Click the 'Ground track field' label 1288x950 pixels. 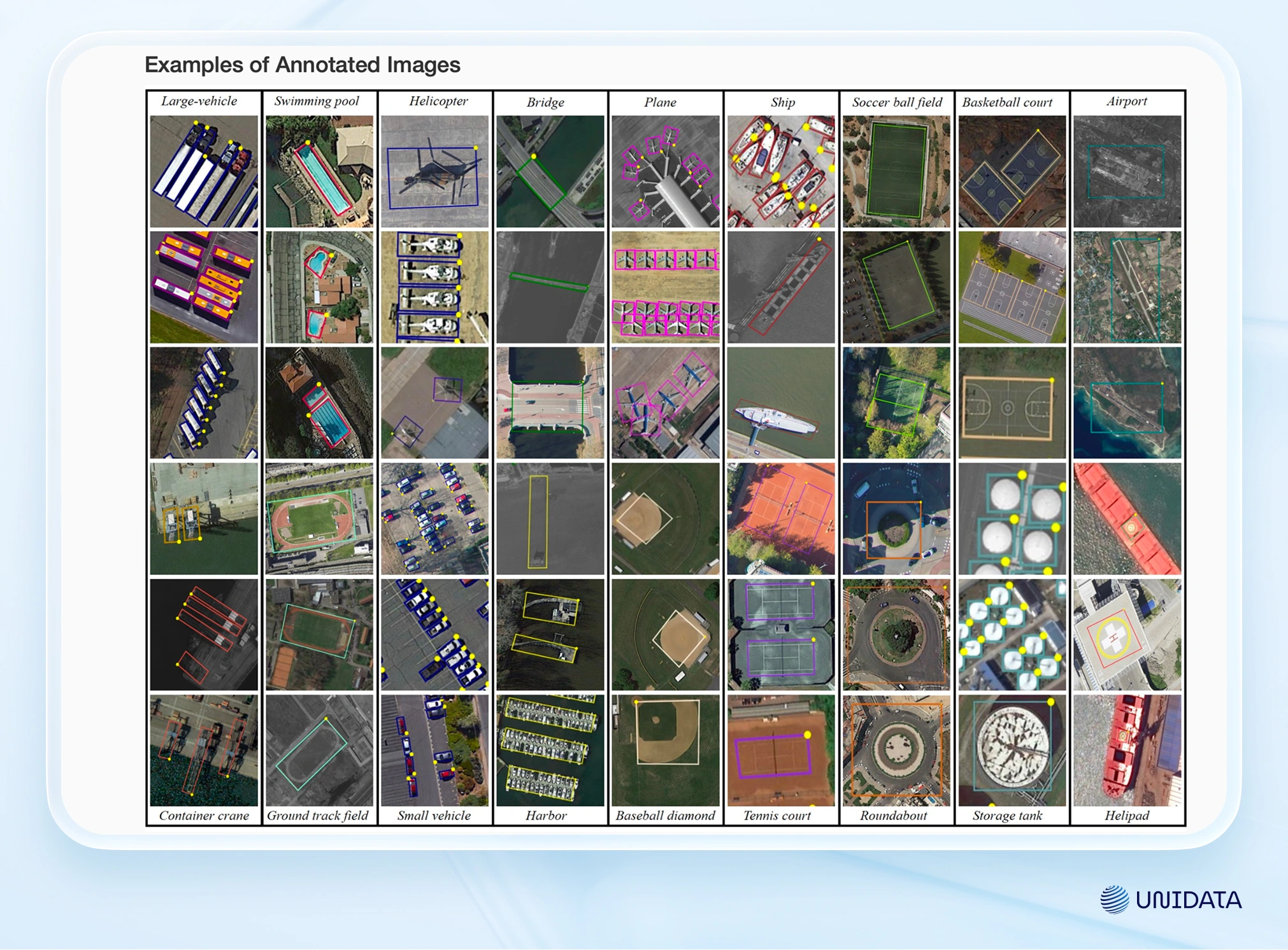317,816
